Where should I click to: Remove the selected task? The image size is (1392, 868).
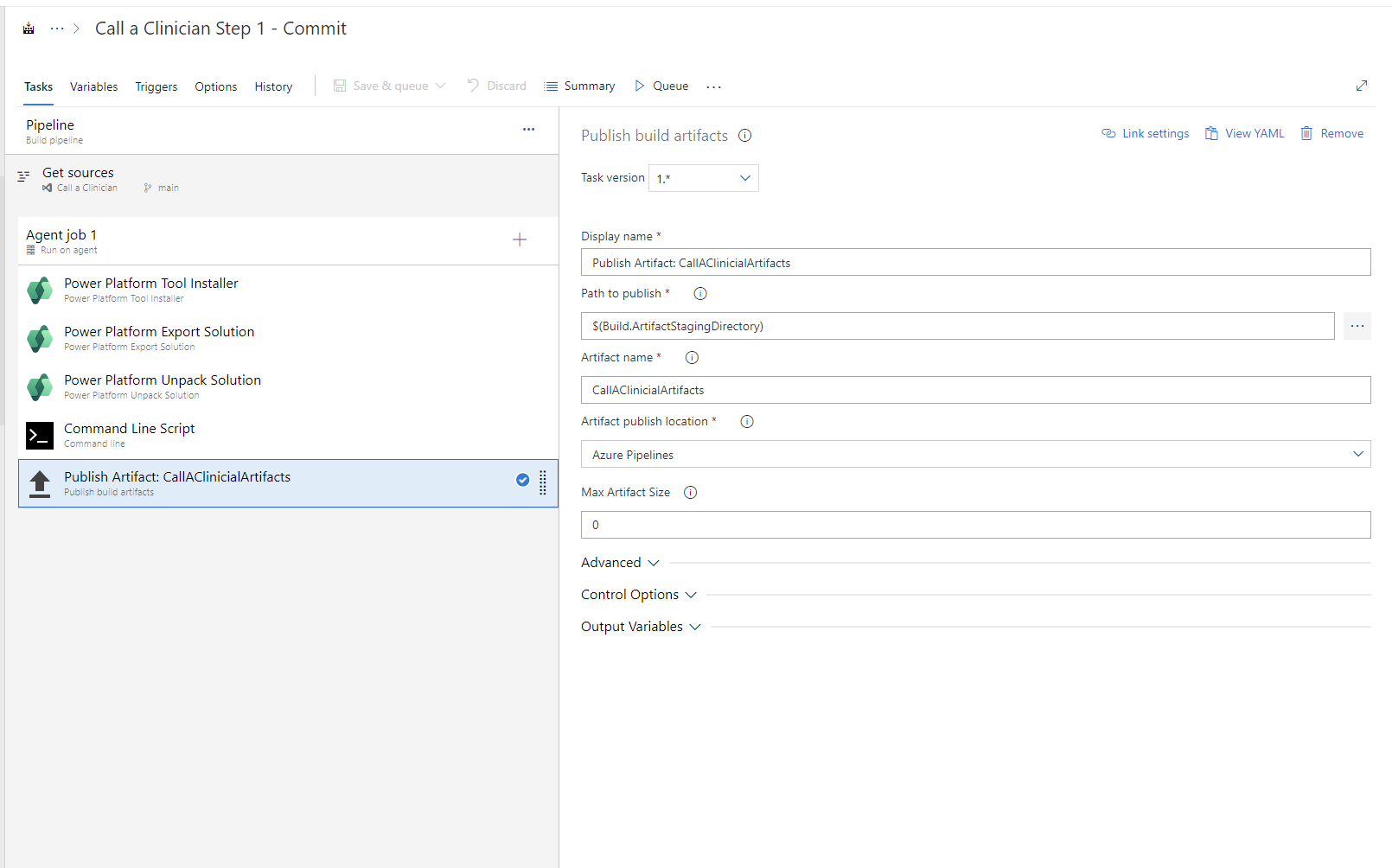(x=1332, y=133)
